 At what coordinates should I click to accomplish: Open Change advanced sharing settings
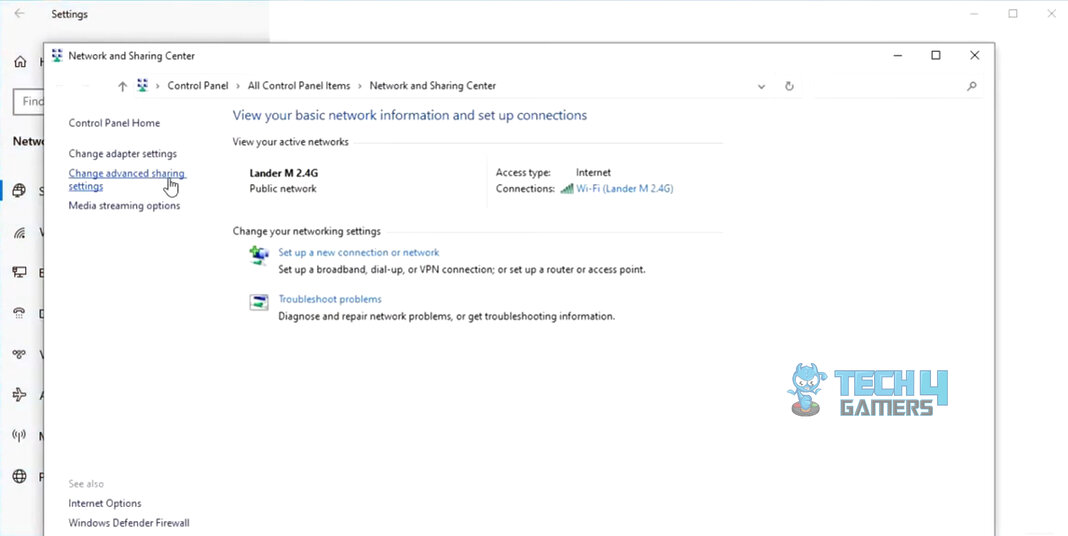click(x=126, y=174)
